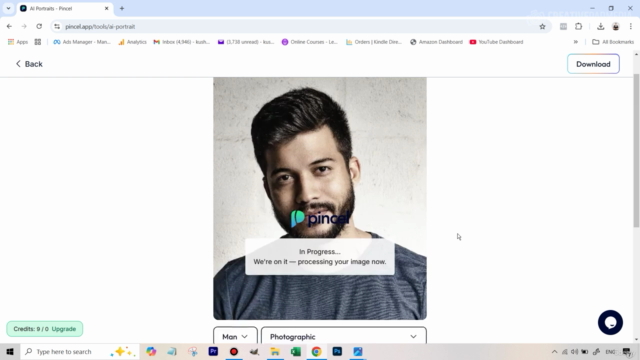Open the Amazon Dashboard bookmark

click(x=436, y=42)
